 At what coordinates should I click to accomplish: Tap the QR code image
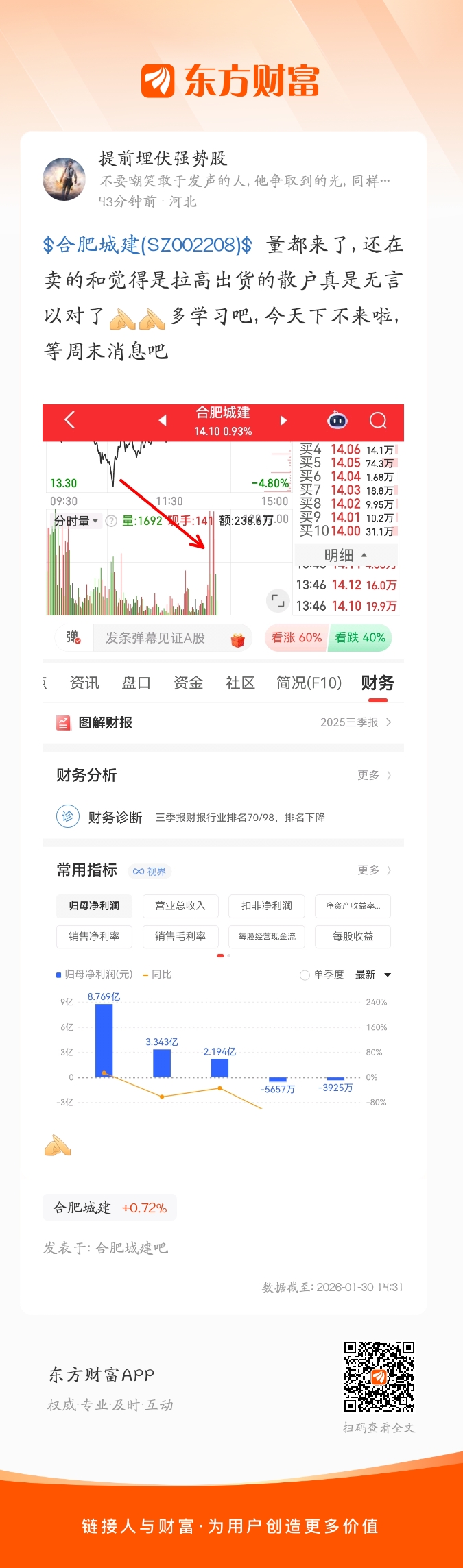(379, 1376)
